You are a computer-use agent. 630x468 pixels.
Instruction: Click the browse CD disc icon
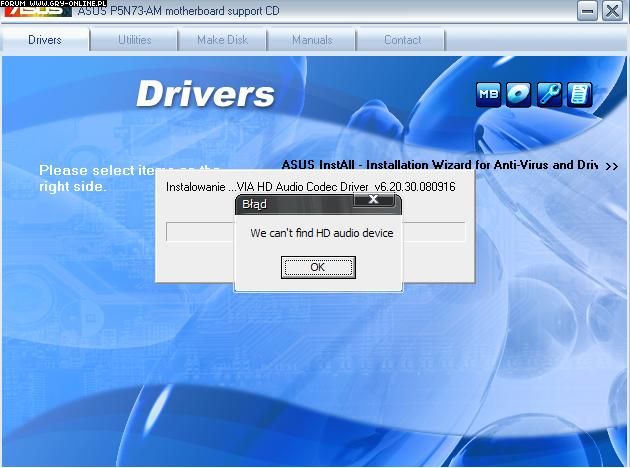(518, 95)
